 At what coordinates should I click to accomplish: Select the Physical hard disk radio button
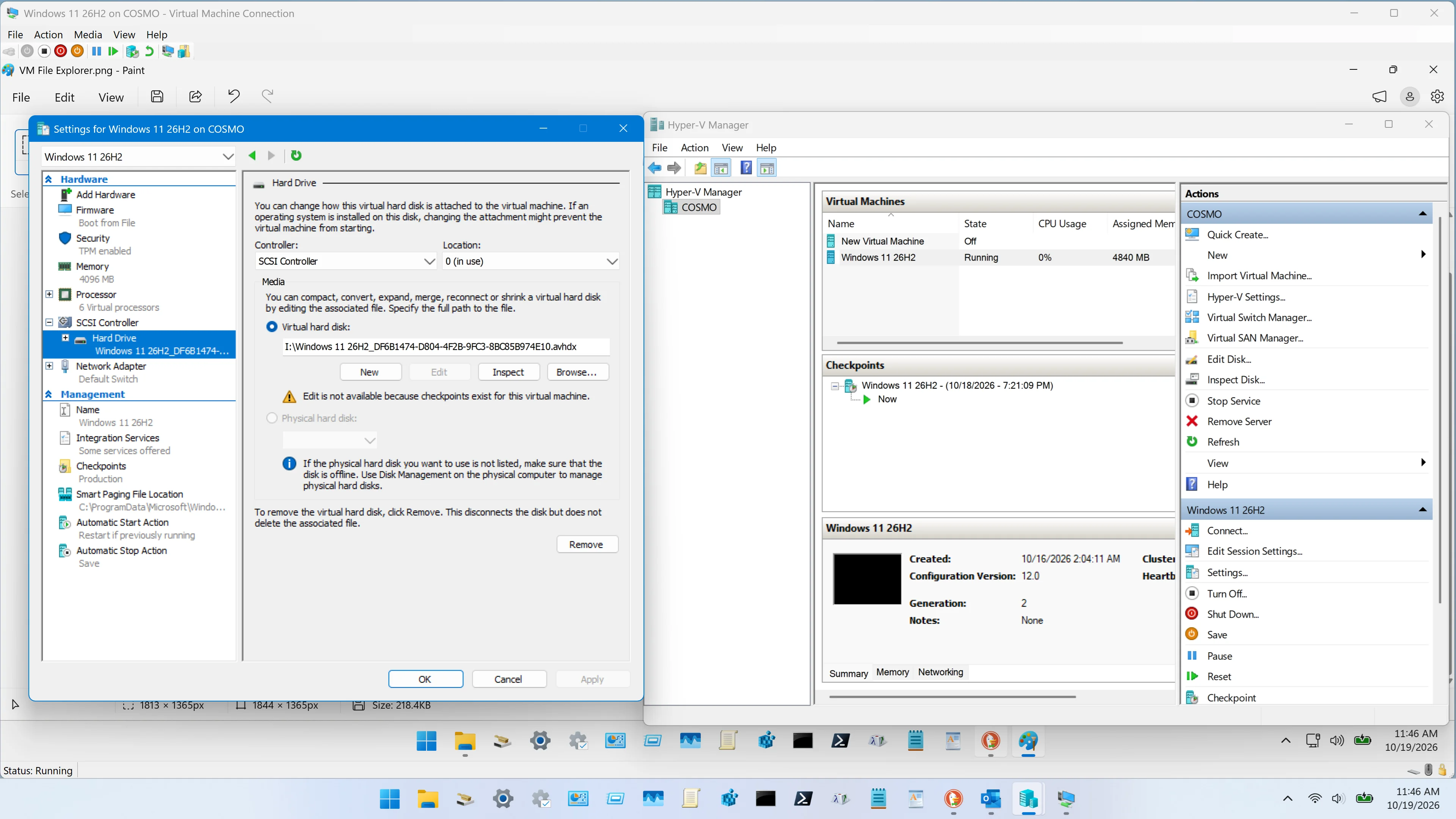point(272,418)
